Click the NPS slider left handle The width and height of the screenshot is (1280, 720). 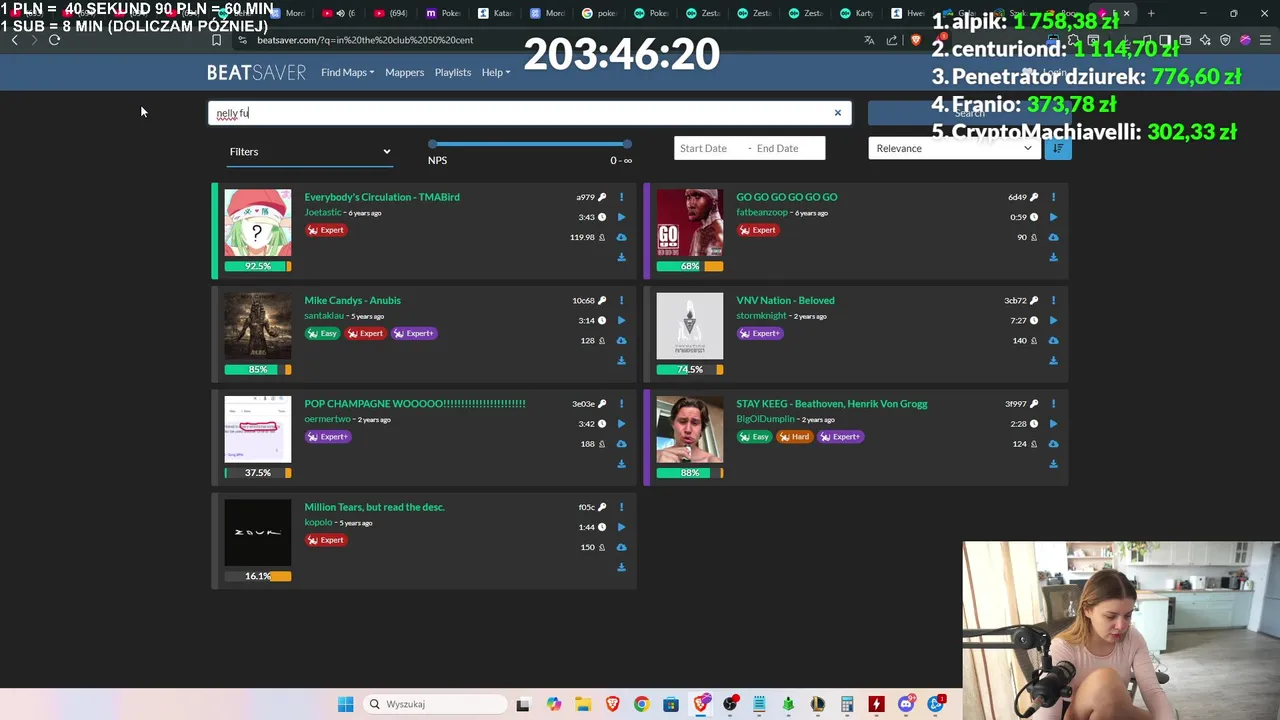(x=433, y=144)
